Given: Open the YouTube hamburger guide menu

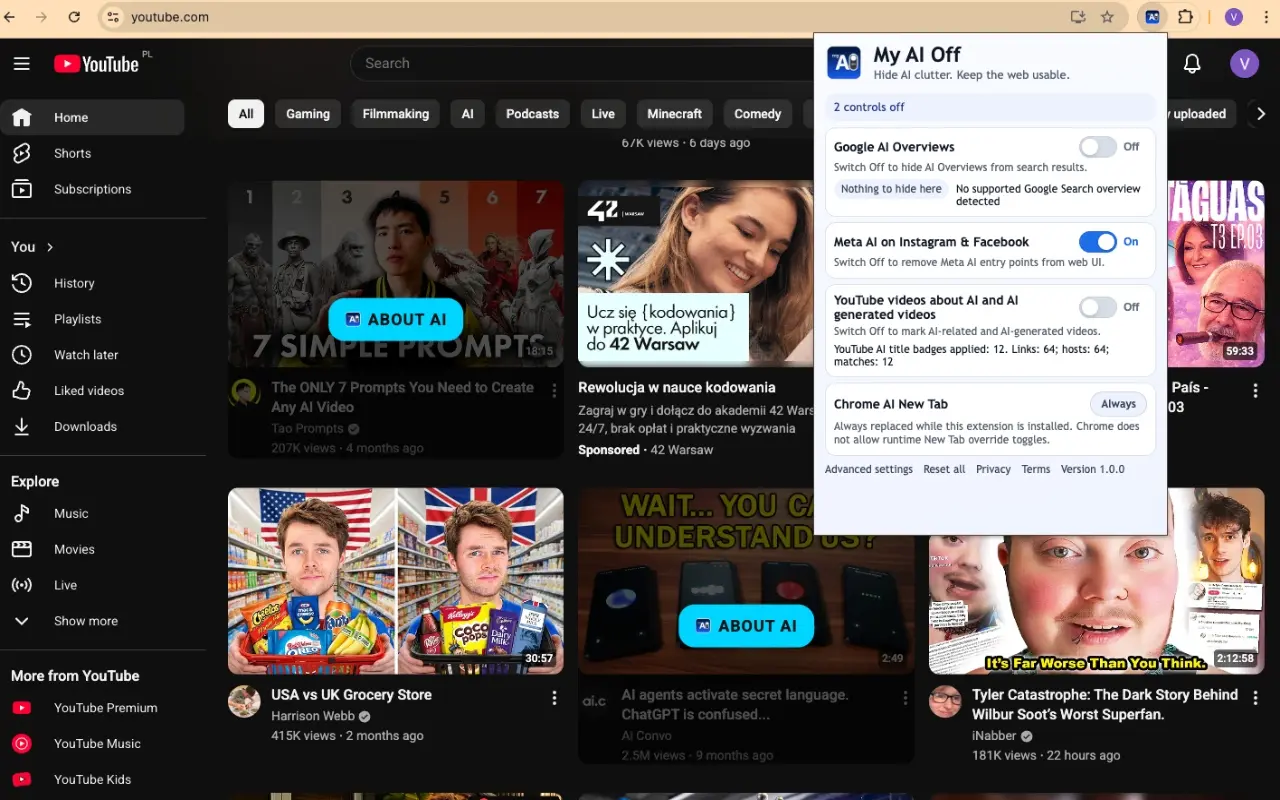Looking at the screenshot, I should pos(22,64).
